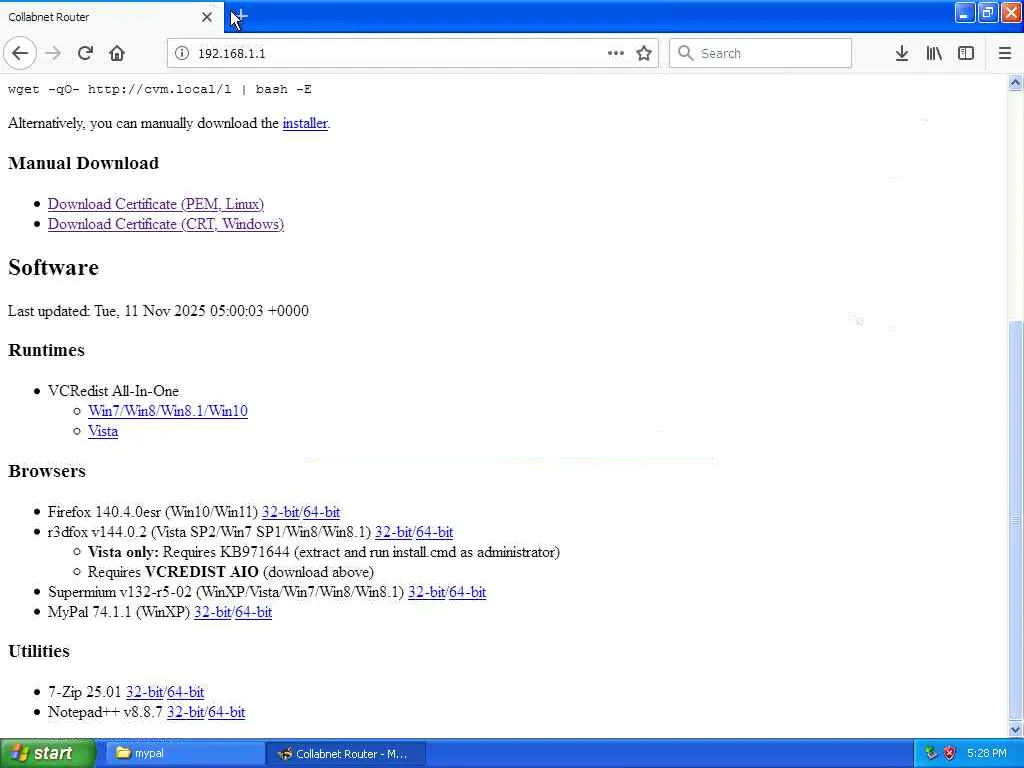Click the 5:28 PM clock

point(987,754)
